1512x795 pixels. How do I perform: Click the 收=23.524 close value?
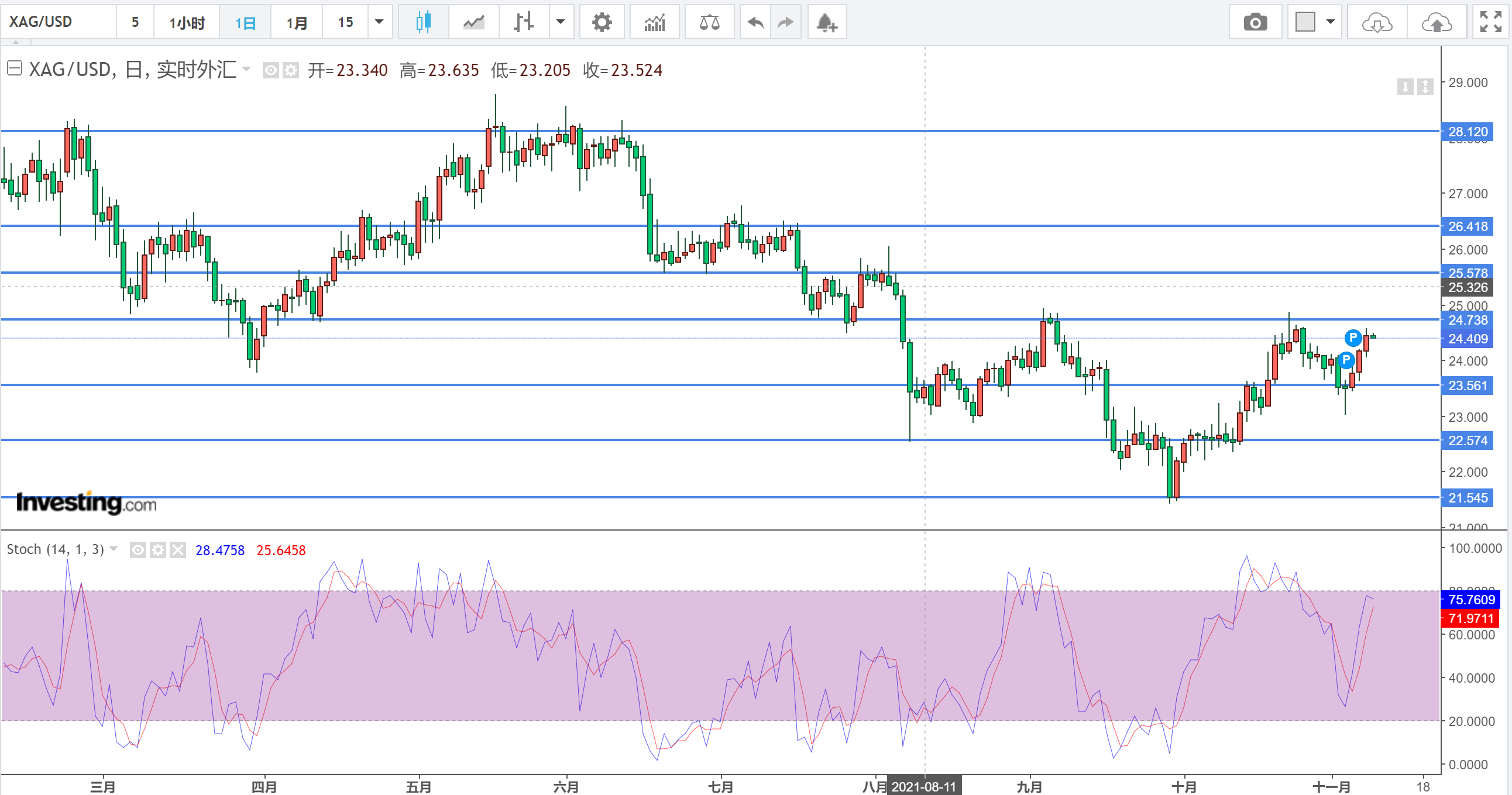coord(623,70)
